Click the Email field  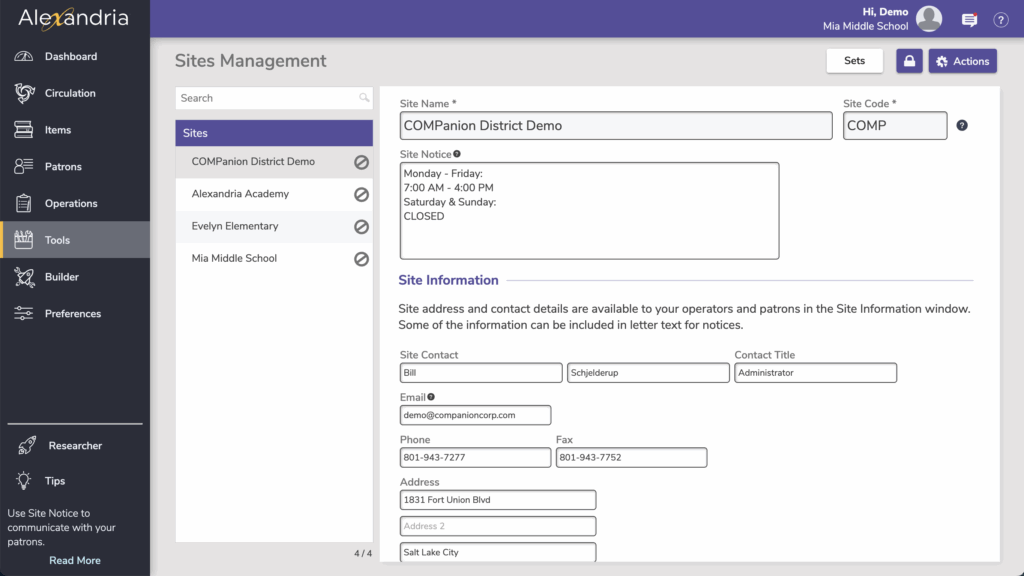point(475,415)
